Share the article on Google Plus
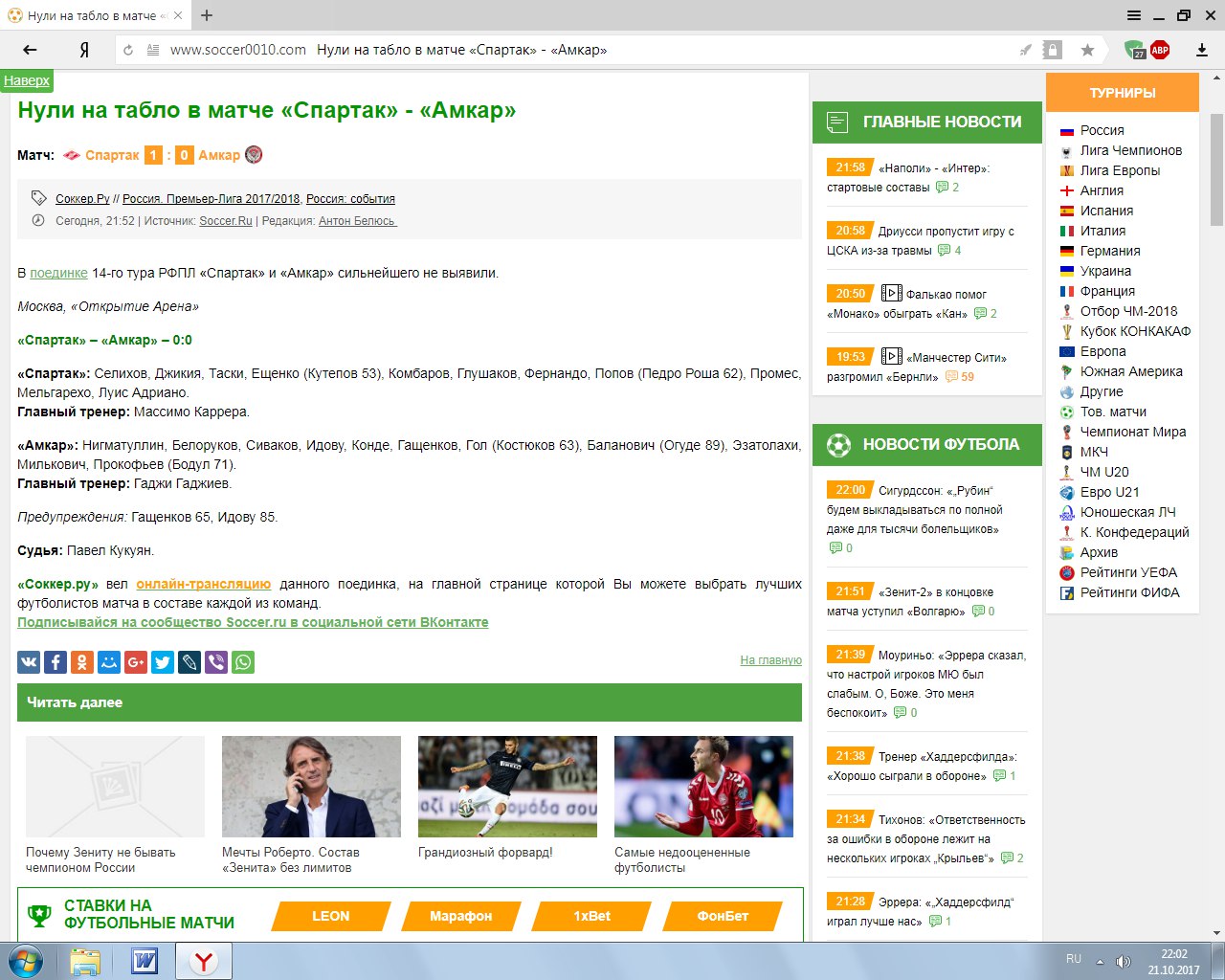Screen dimensions: 1225x980 pyautogui.click(x=136, y=661)
